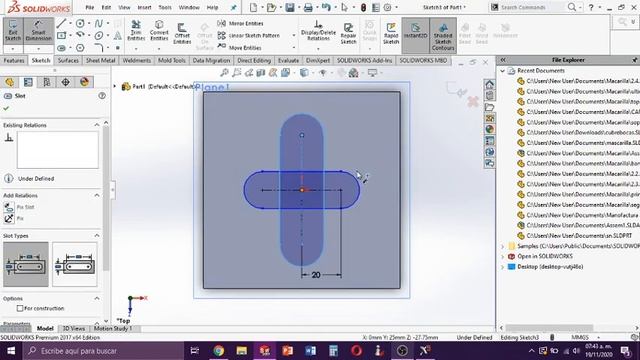Open the Tools menu

[165, 7]
